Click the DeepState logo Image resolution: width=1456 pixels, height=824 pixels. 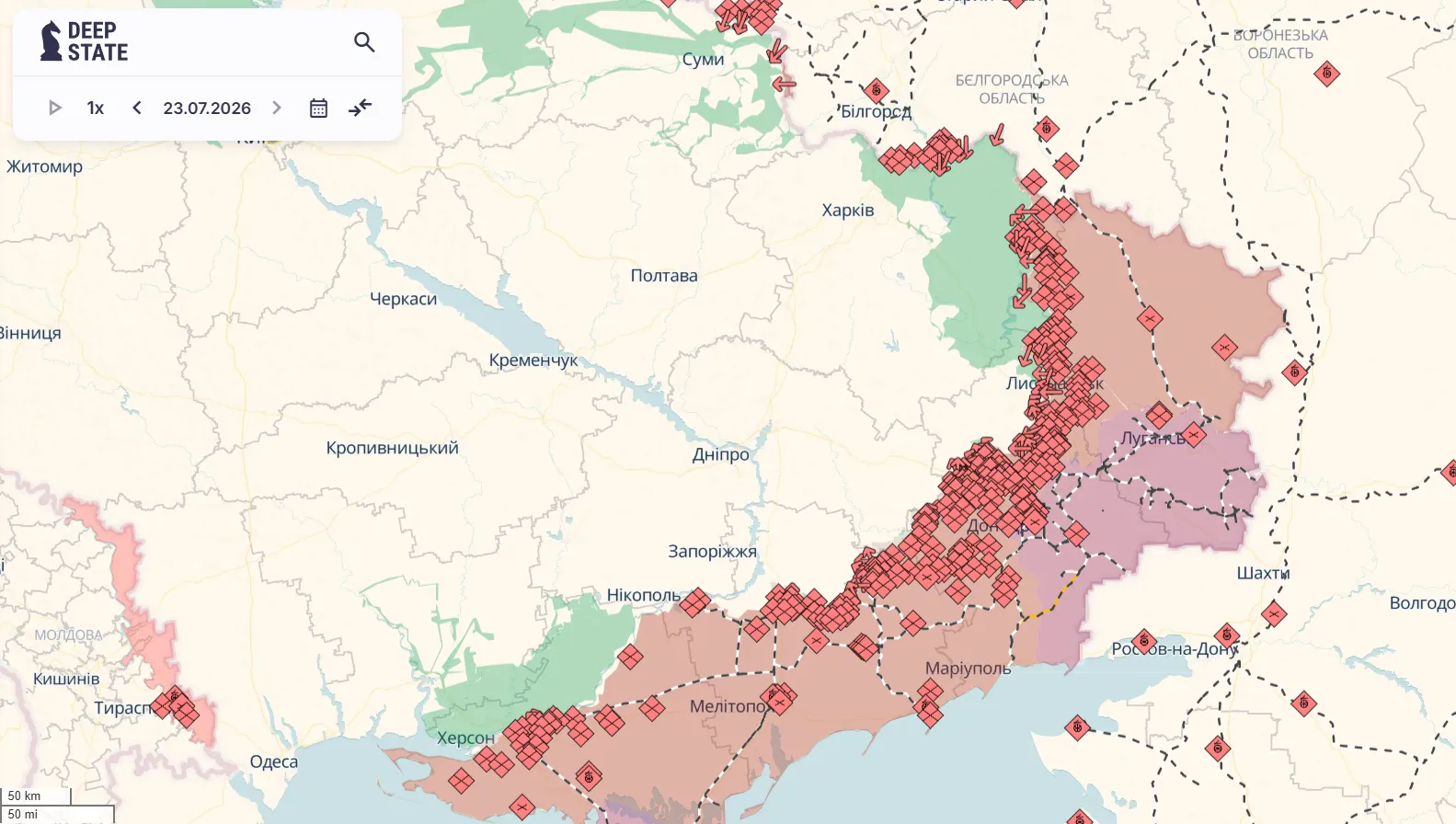(x=84, y=42)
